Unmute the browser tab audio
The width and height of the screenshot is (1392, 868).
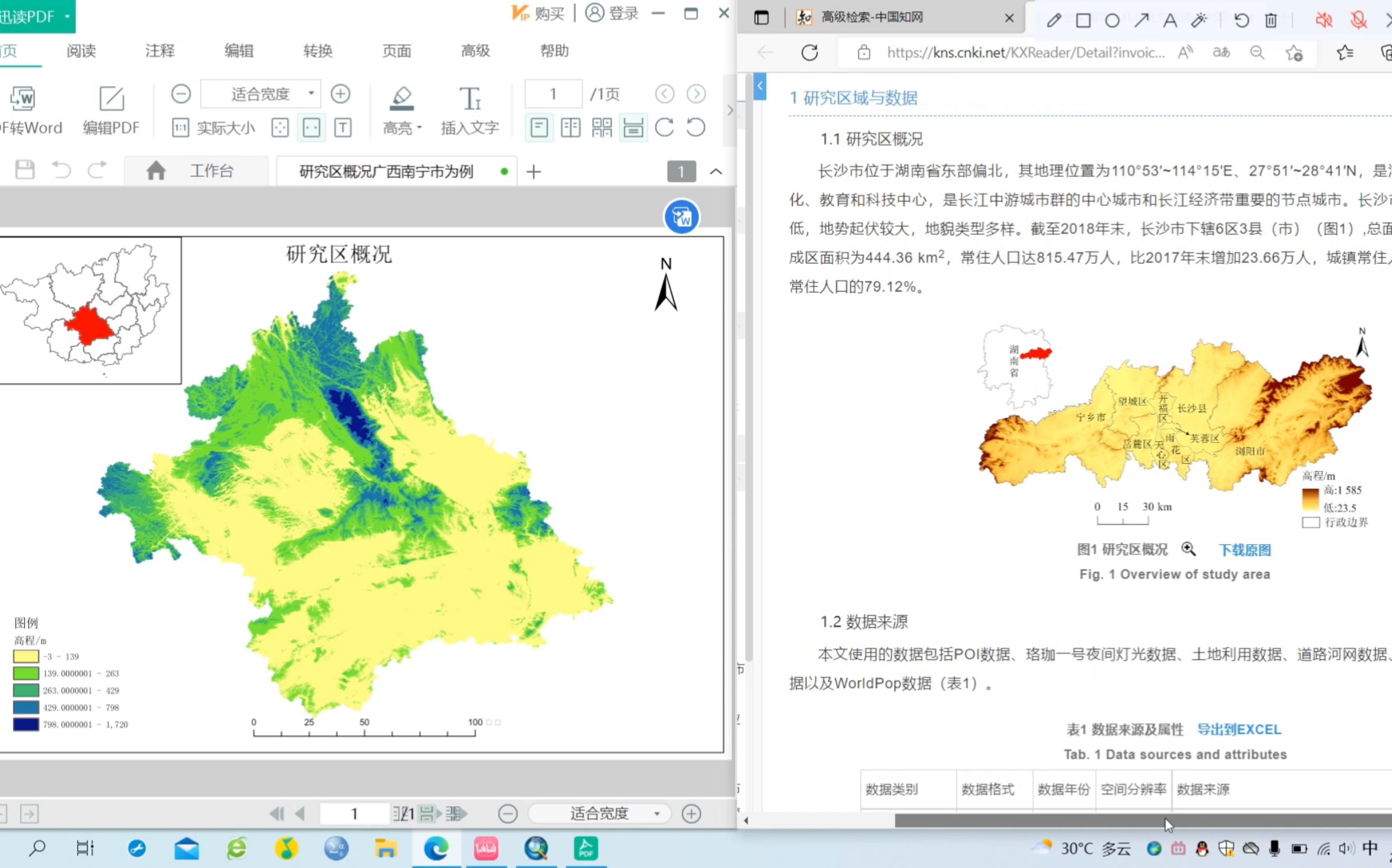[x=1324, y=20]
